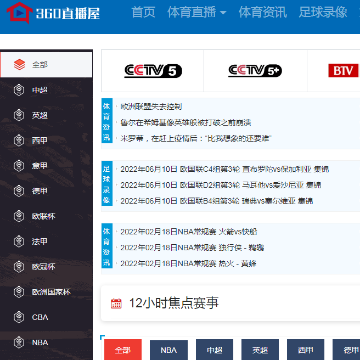
Task: Click the league icon next to 法甲
Action: (19, 241)
